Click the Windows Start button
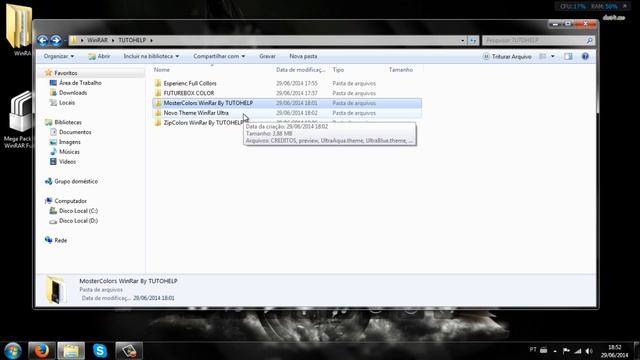Viewport: 640px width, 360px height. pyautogui.click(x=13, y=351)
